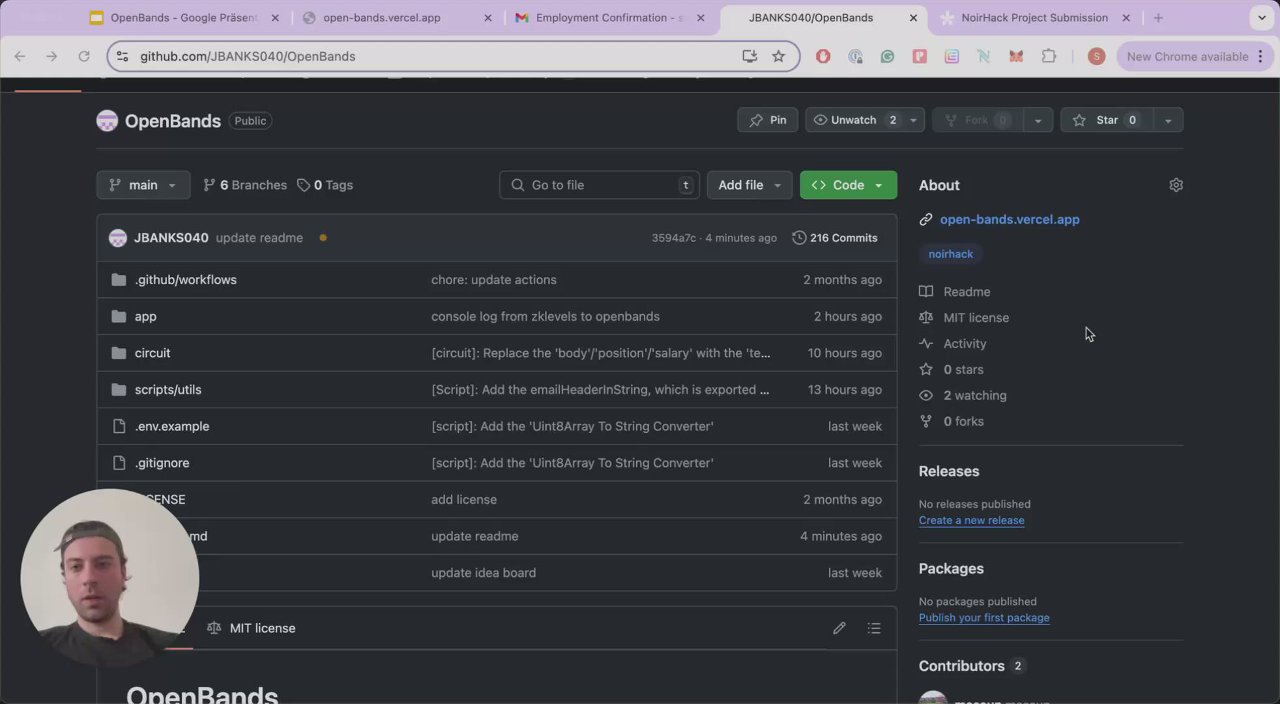Switch to NoirHack Project Submission tab
Viewport: 1280px width, 704px height.
click(1034, 18)
